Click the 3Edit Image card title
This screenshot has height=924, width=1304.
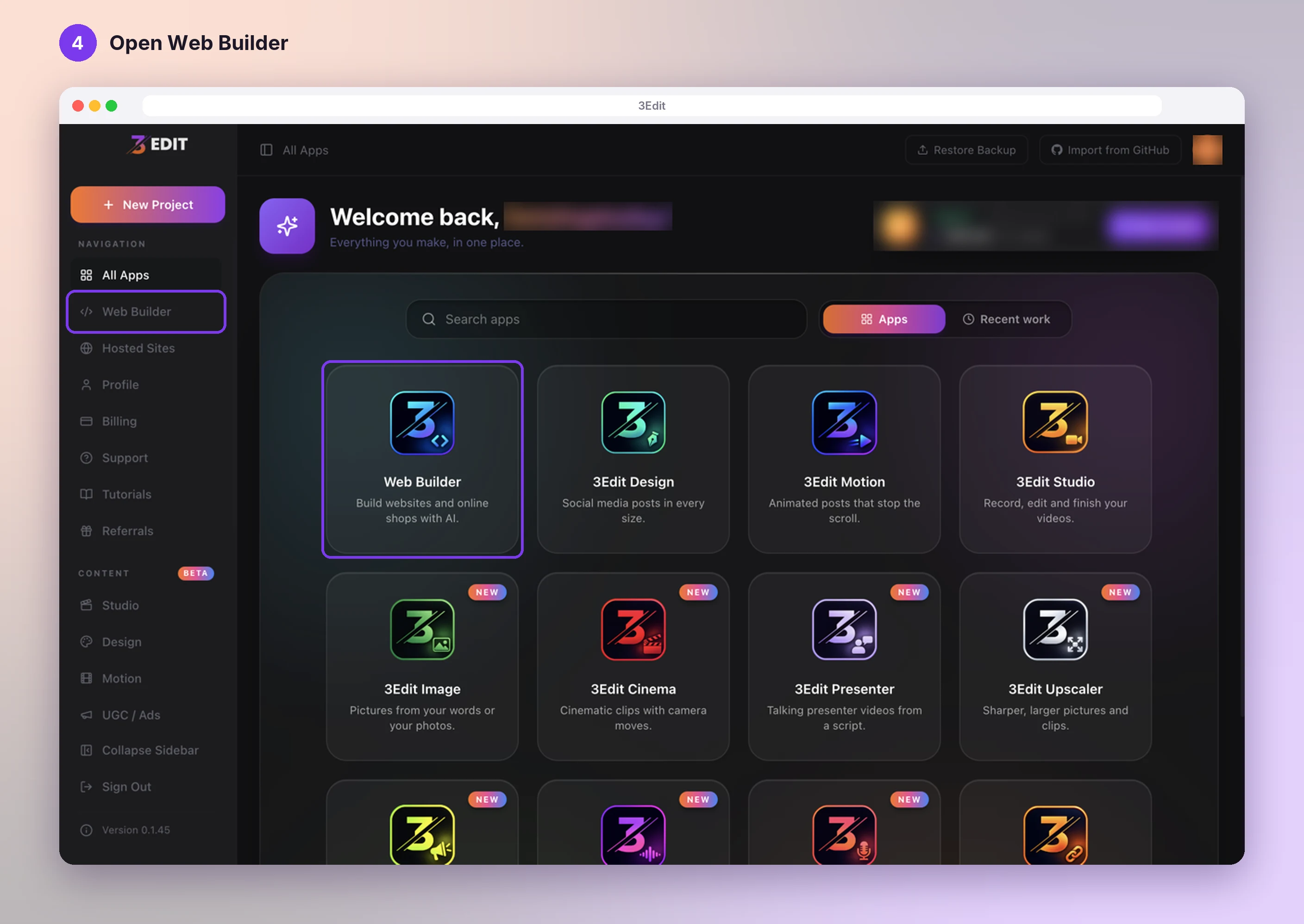coord(422,689)
